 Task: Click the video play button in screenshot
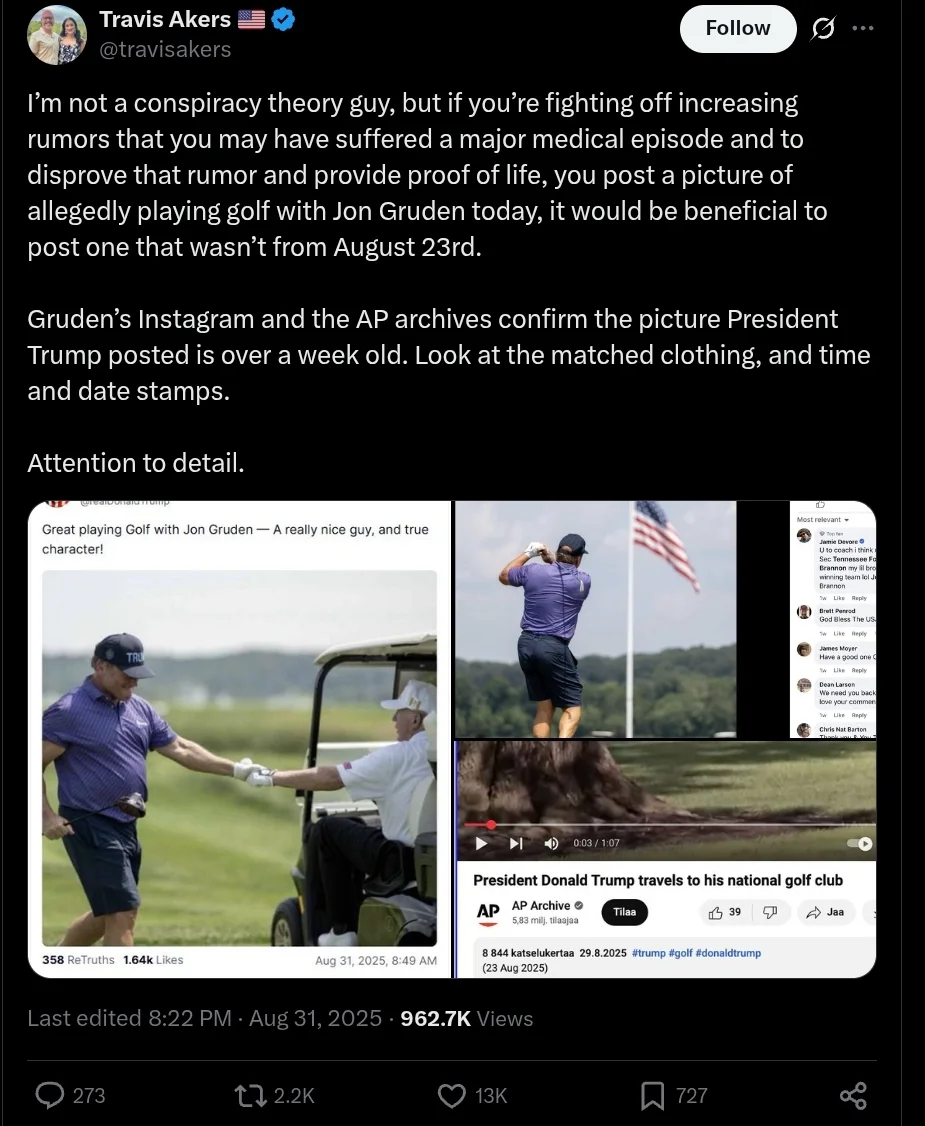click(x=482, y=844)
